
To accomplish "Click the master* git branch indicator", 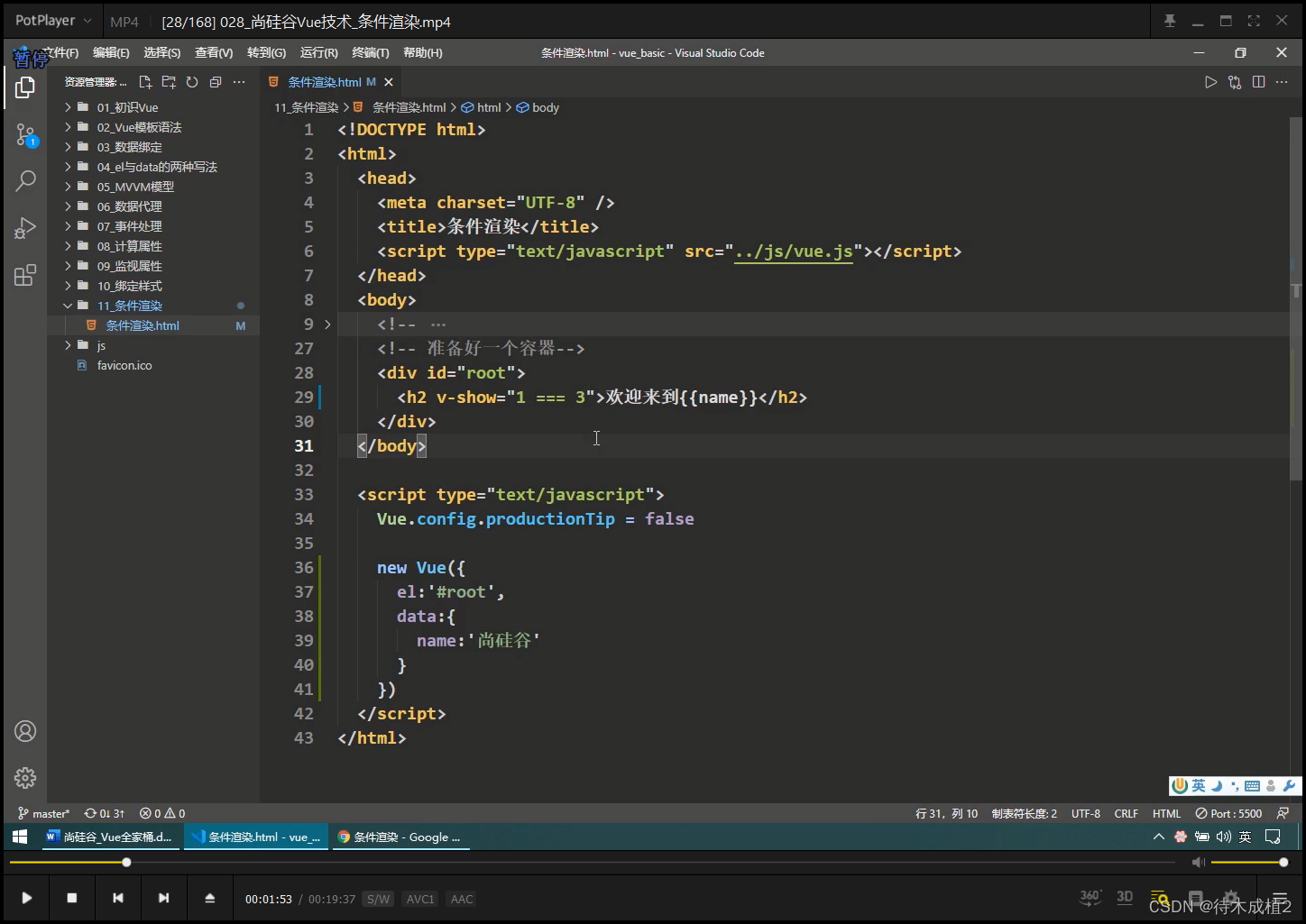I will (43, 813).
